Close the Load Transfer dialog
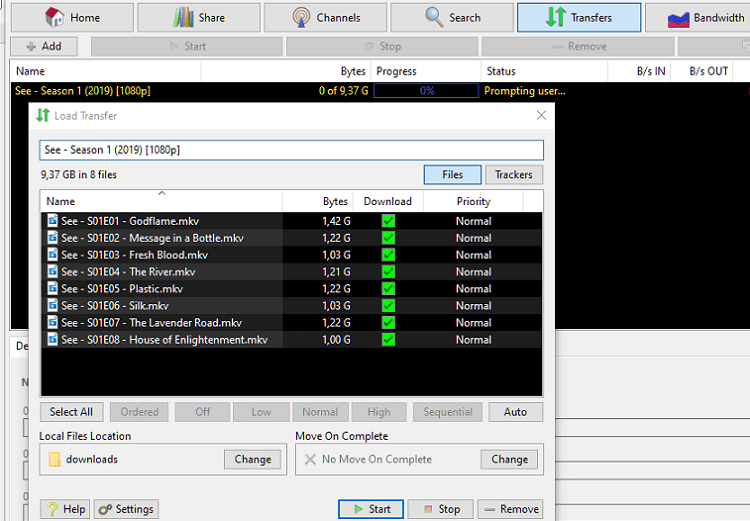The height and width of the screenshot is (521, 750). [541, 115]
